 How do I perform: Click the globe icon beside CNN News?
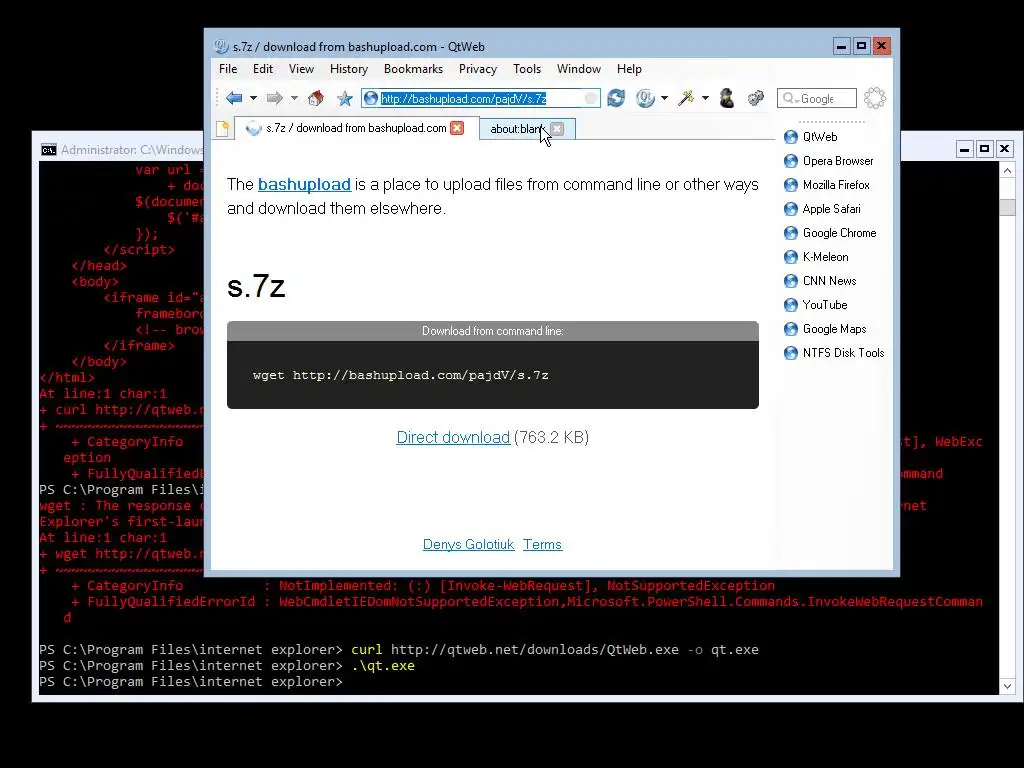point(791,281)
